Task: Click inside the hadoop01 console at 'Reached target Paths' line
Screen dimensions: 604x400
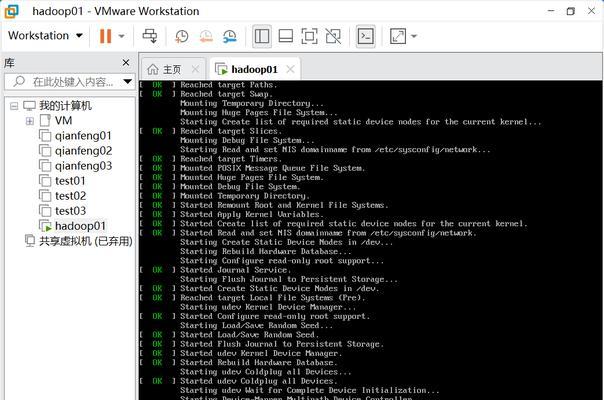Action: tap(229, 85)
